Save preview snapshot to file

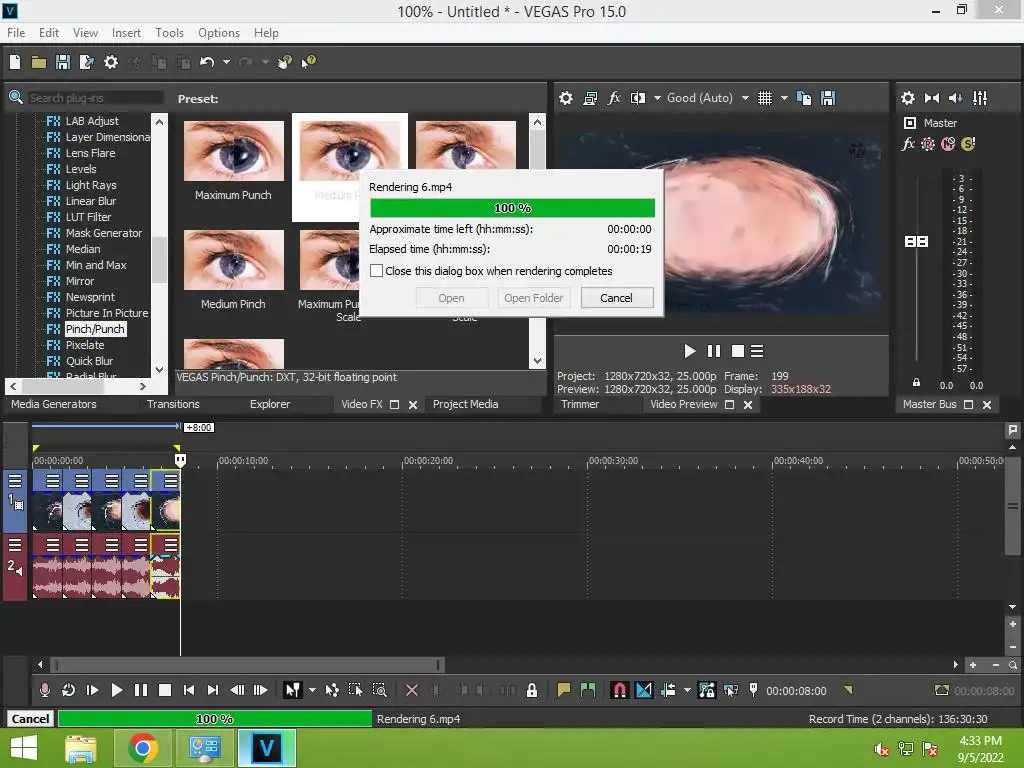828,98
